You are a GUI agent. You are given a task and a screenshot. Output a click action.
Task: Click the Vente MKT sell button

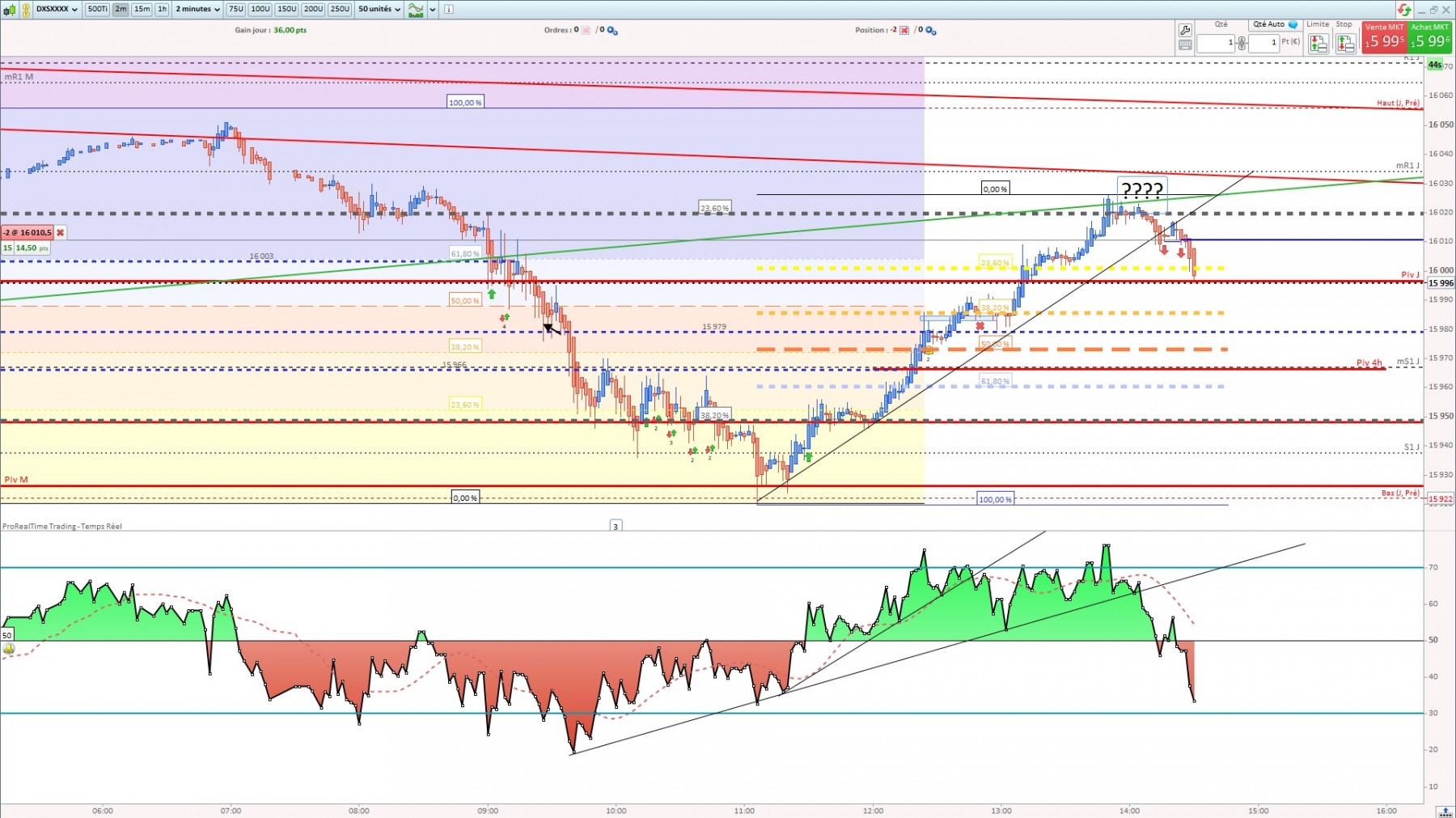1384,37
